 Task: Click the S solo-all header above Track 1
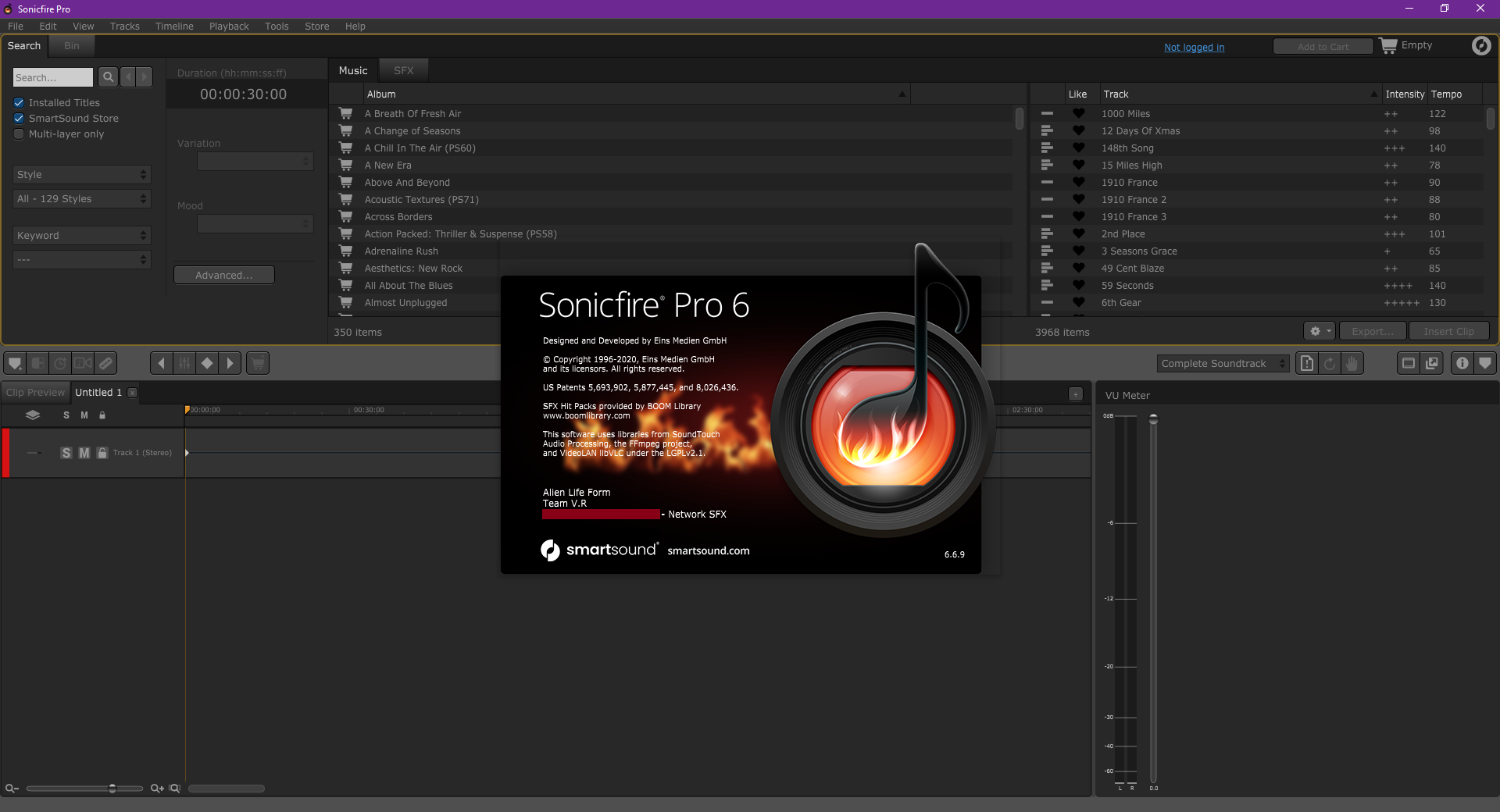[66, 415]
